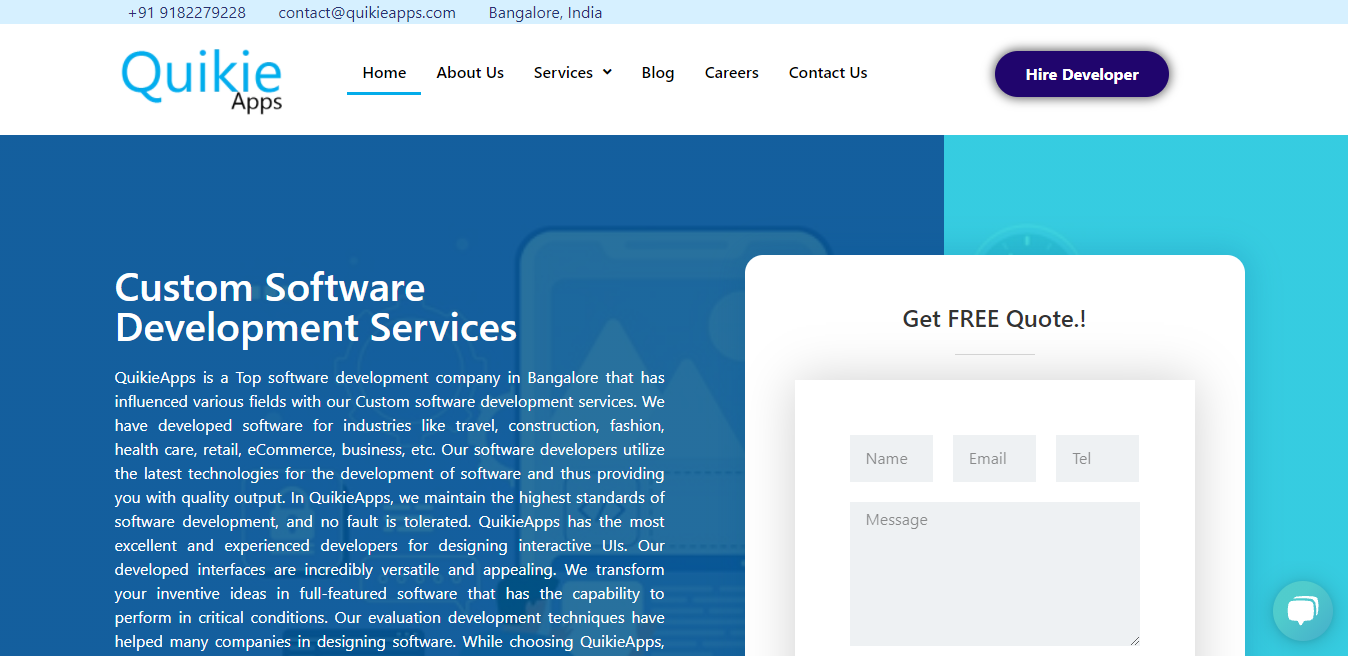
Task: Click the phone number +91 9182279228
Action: click(x=187, y=13)
